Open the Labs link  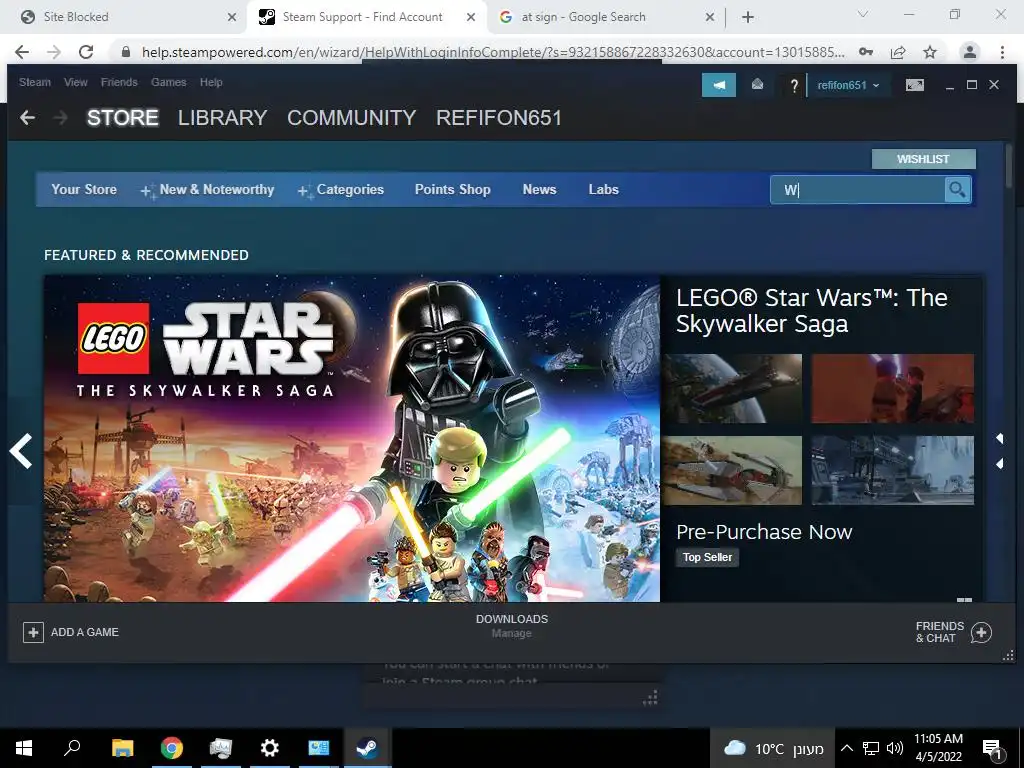(603, 189)
